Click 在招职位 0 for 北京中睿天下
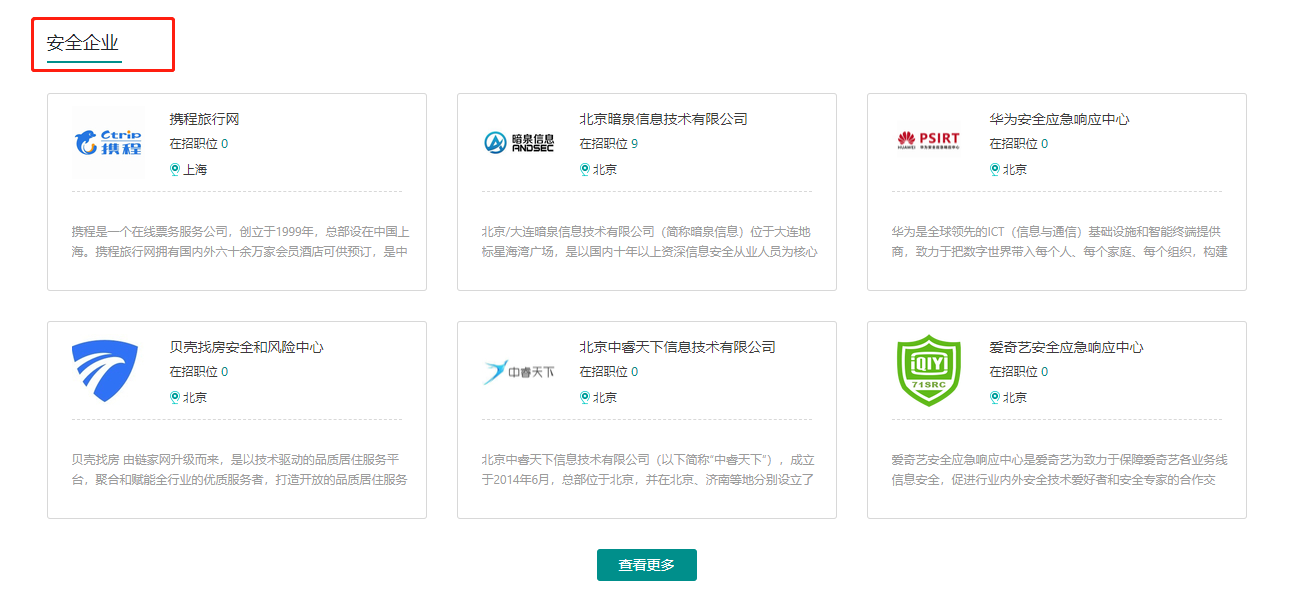This screenshot has height=593, width=1303. click(608, 372)
